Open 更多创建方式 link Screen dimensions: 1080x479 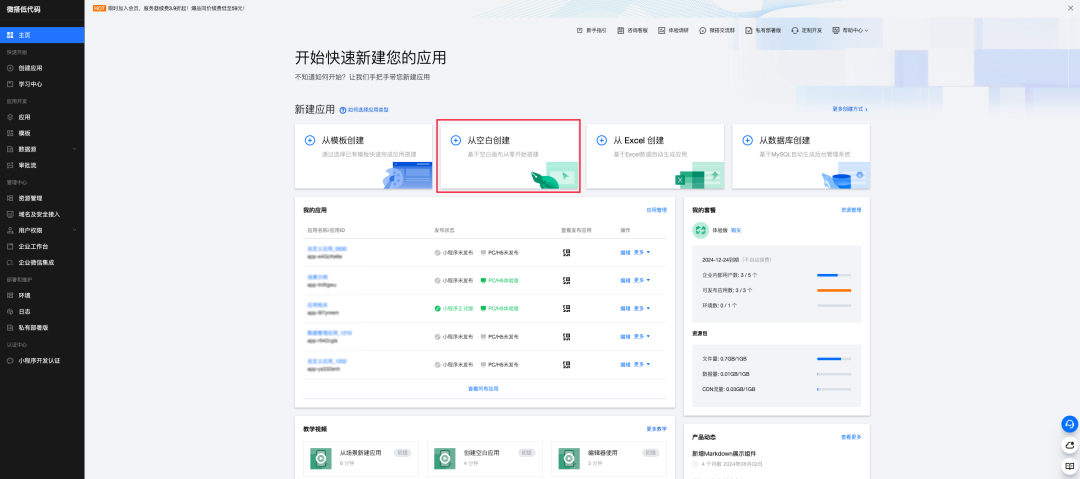point(850,109)
